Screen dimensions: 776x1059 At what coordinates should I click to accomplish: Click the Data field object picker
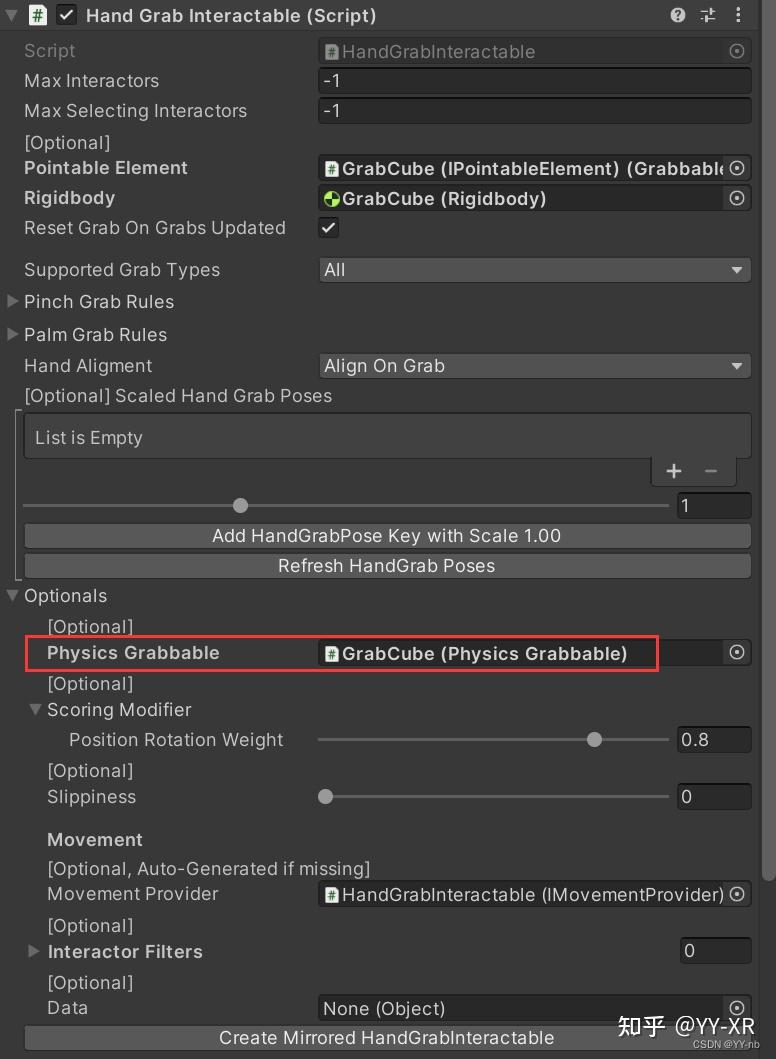[x=737, y=1008]
